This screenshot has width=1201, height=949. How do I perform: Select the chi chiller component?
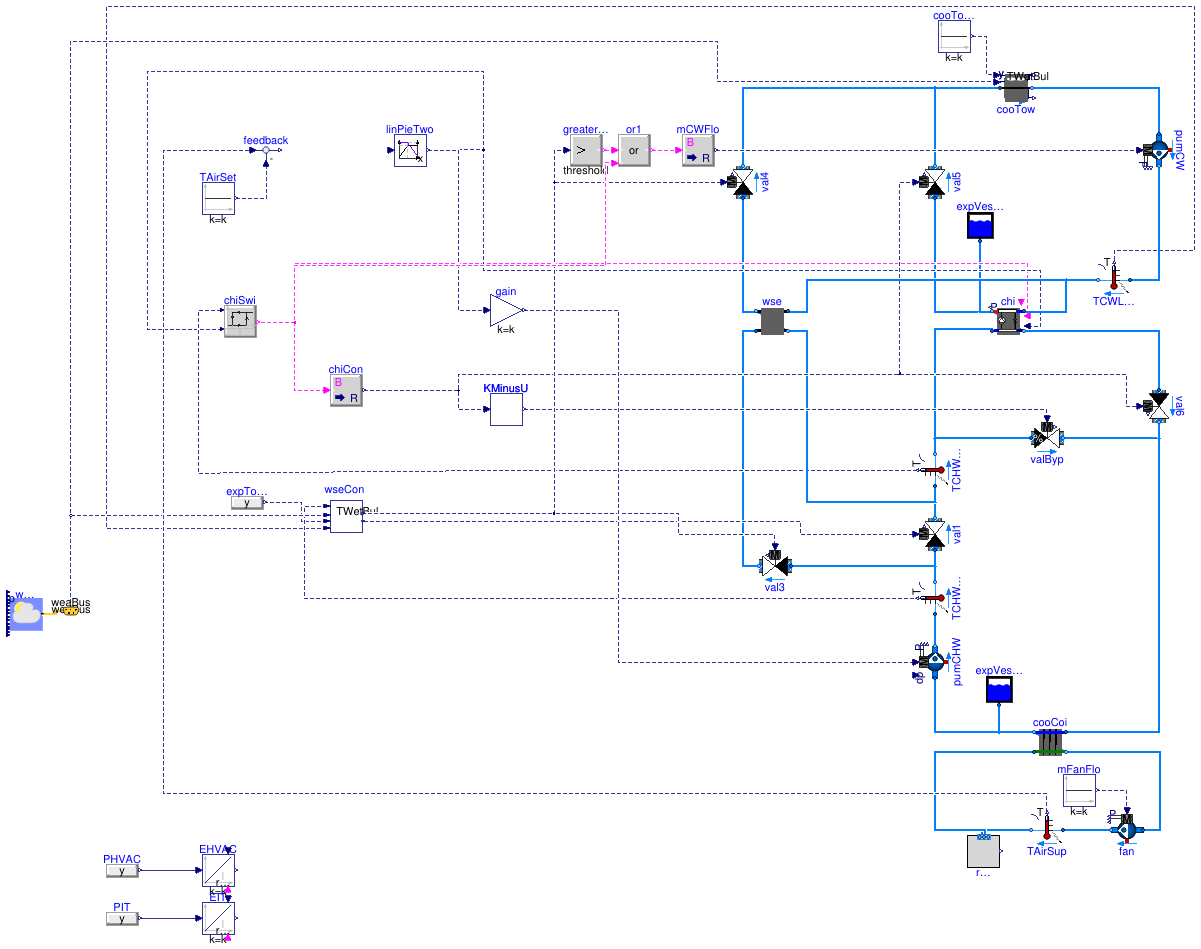pos(1008,321)
